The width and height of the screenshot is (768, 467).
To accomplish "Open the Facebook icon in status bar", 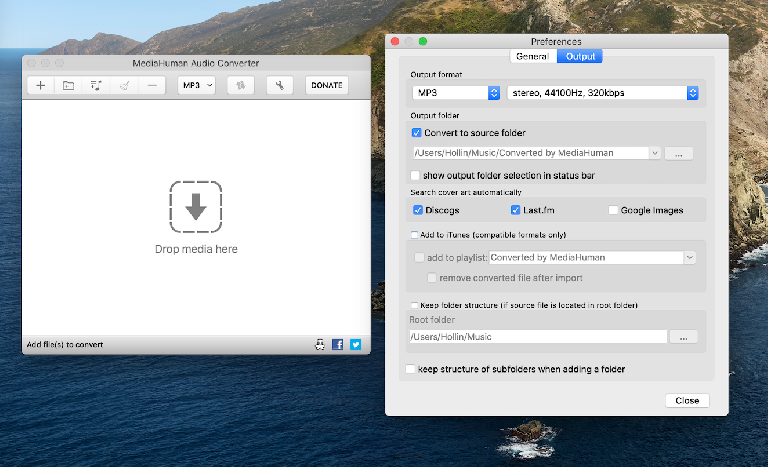I will (337, 344).
